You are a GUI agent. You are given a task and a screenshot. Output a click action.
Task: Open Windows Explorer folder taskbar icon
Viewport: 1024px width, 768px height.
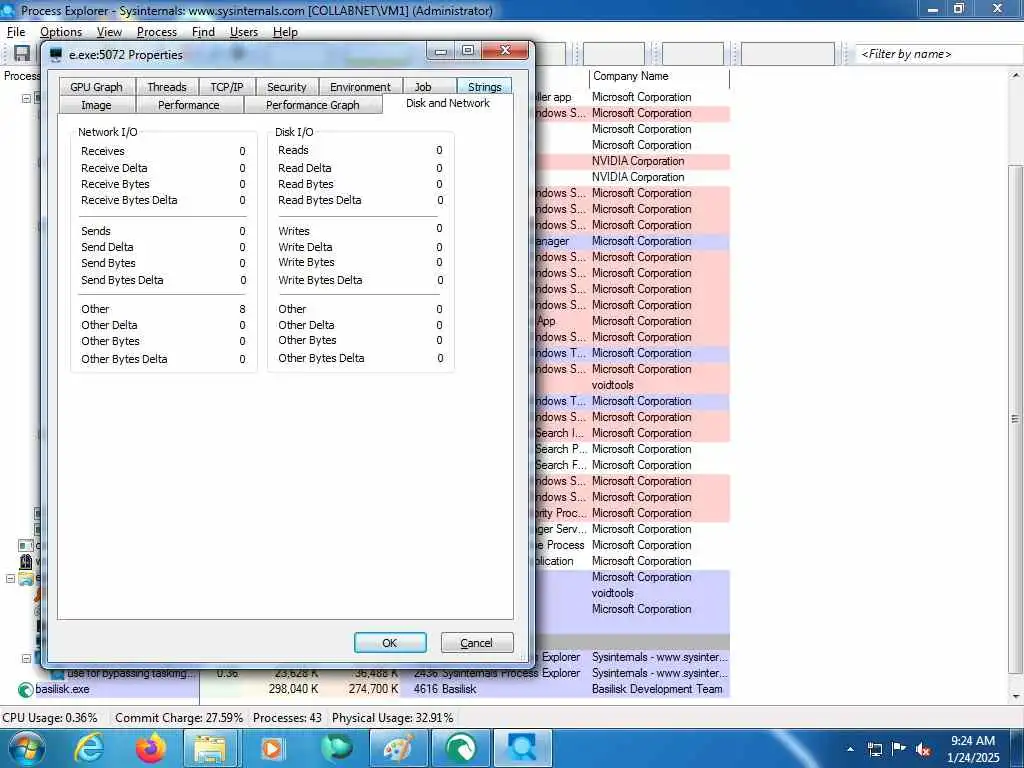[x=210, y=748]
